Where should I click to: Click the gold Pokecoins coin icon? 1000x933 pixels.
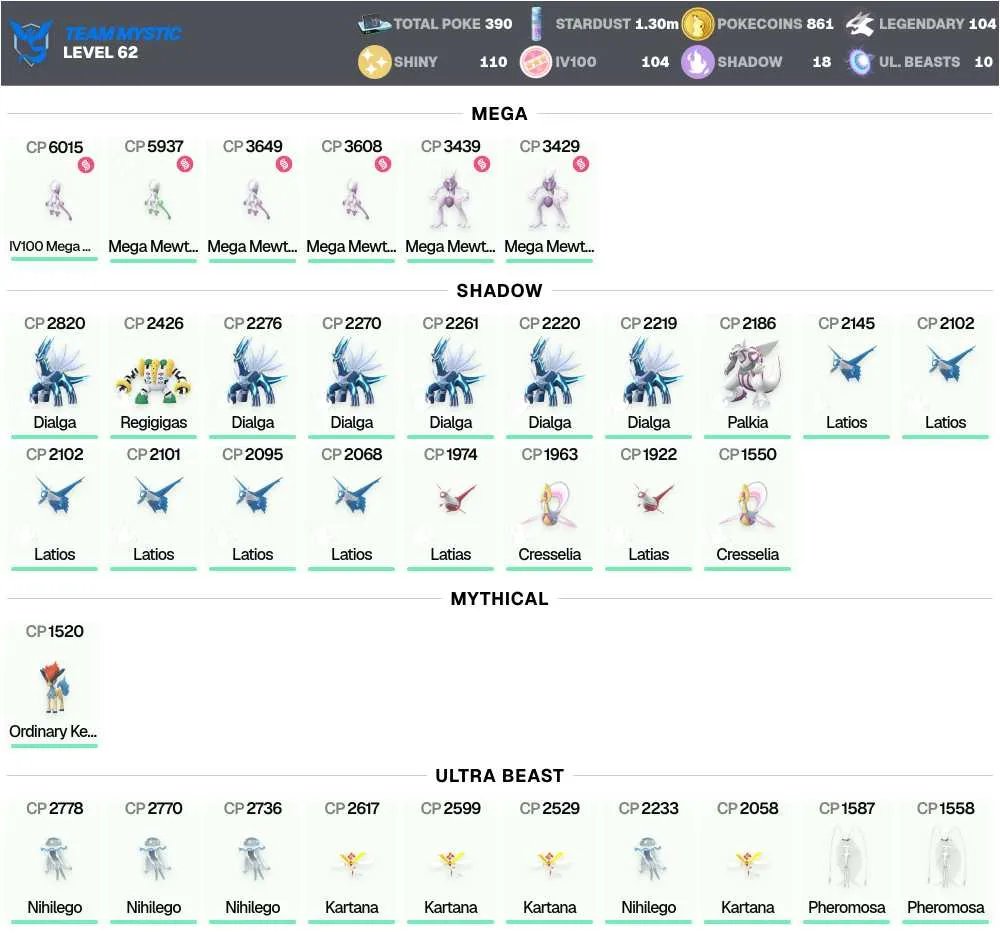[697, 24]
